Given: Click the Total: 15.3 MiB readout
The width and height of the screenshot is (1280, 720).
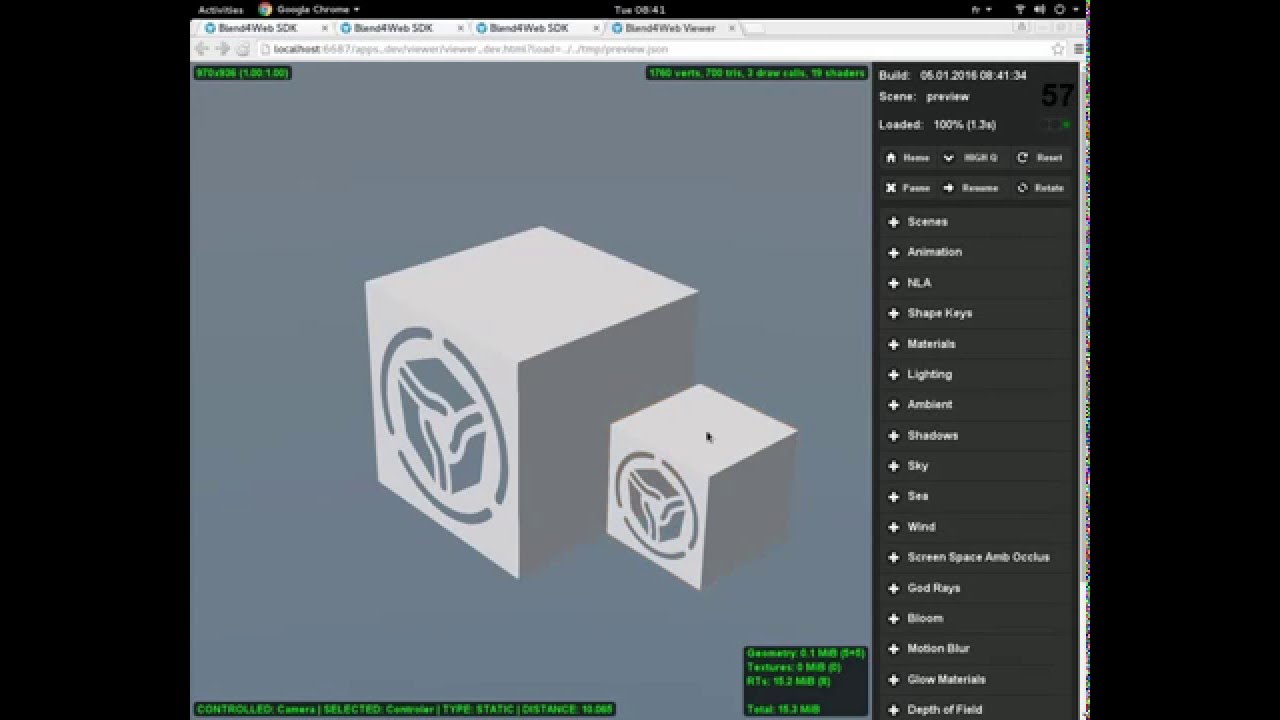Looking at the screenshot, I should [783, 709].
